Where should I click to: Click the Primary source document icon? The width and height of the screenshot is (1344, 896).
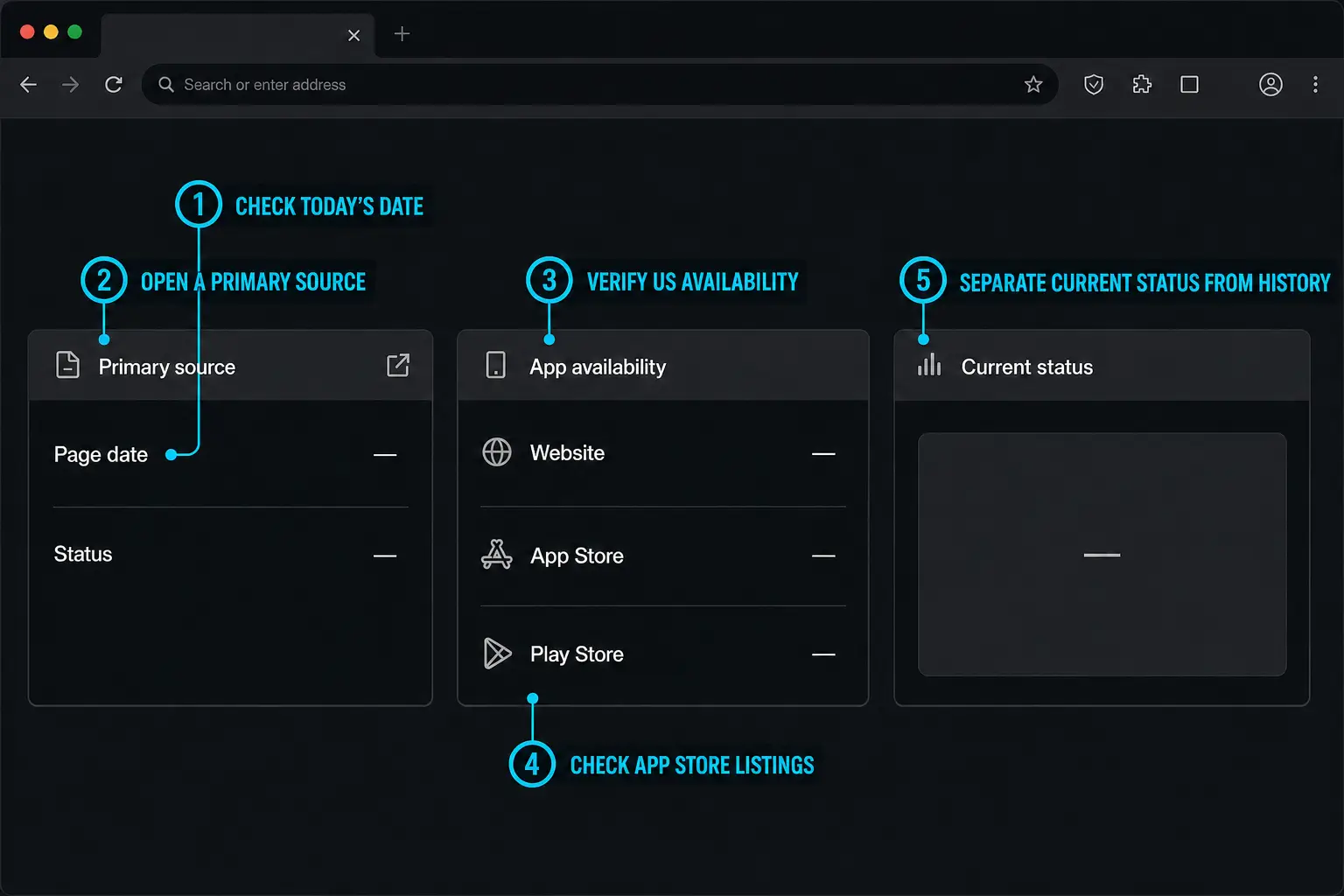[x=67, y=365]
